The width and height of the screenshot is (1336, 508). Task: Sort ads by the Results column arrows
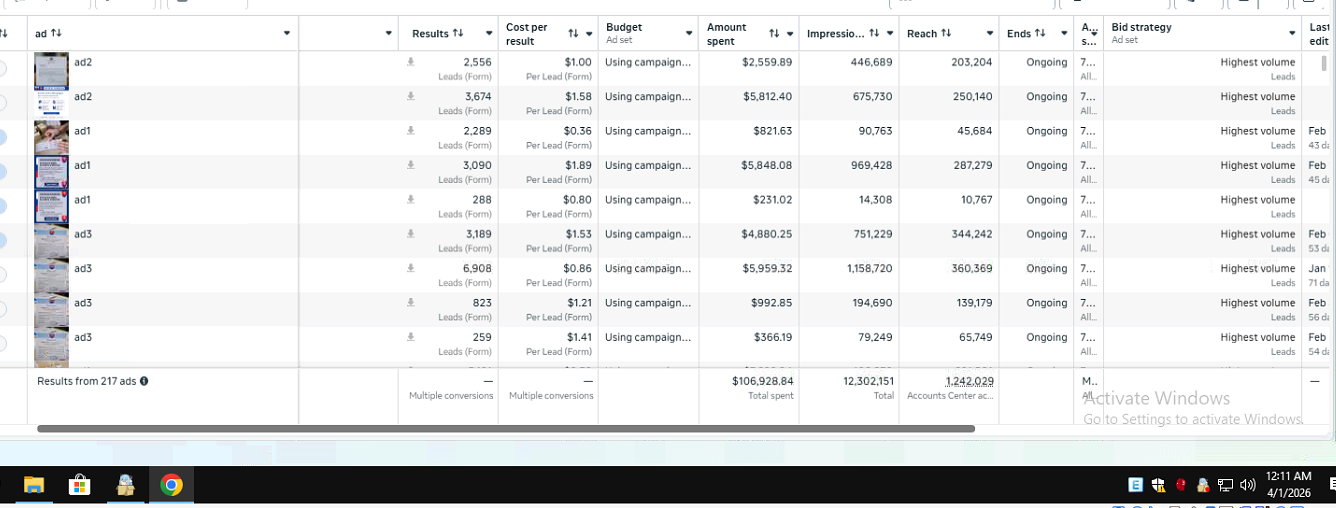tap(458, 33)
